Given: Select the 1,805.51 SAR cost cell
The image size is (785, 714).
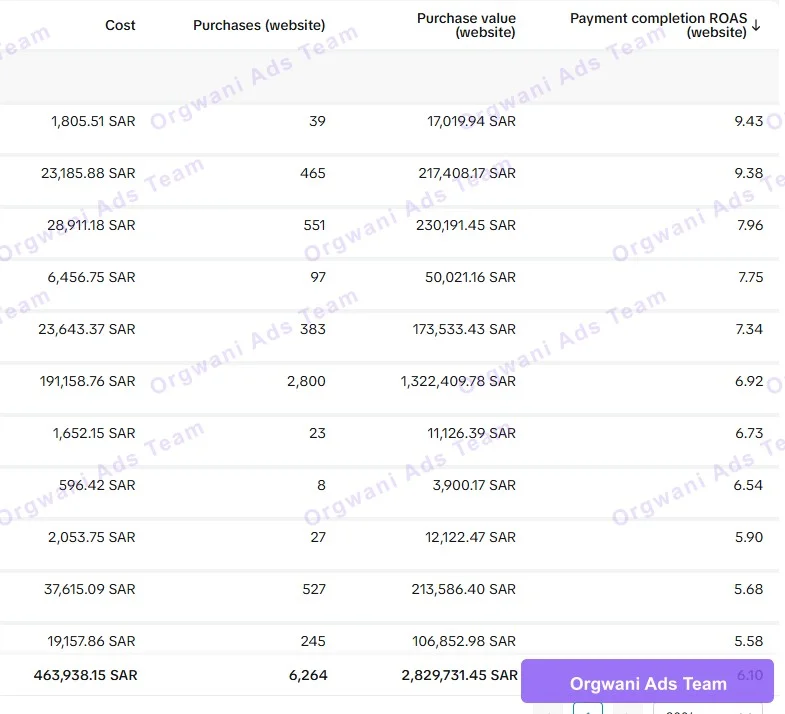Looking at the screenshot, I should coord(93,121).
